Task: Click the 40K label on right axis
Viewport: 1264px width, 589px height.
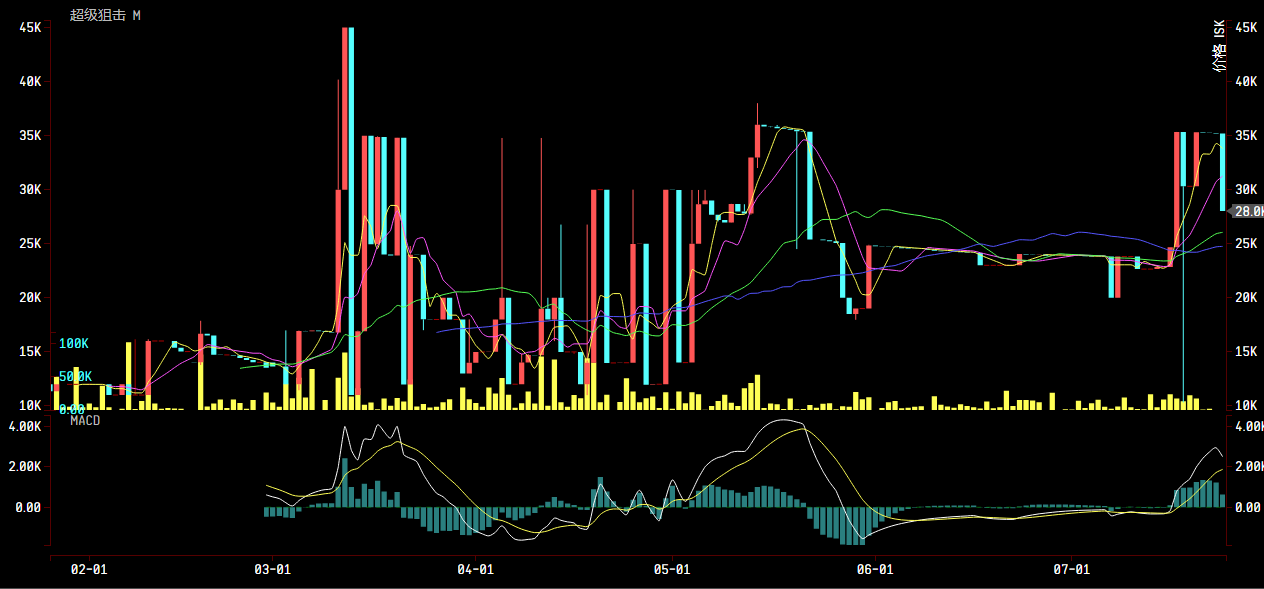Action: 1246,82
